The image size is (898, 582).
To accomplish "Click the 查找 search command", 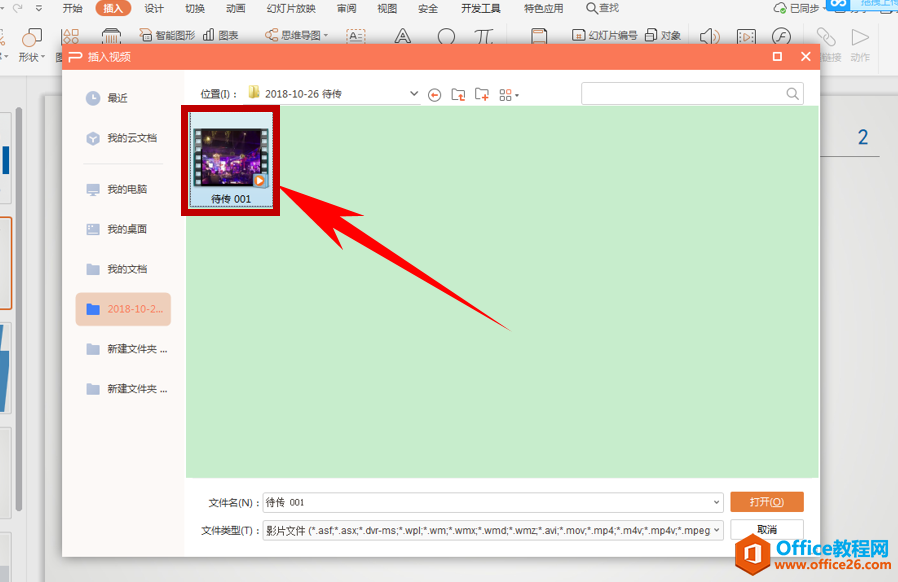I will [x=602, y=8].
